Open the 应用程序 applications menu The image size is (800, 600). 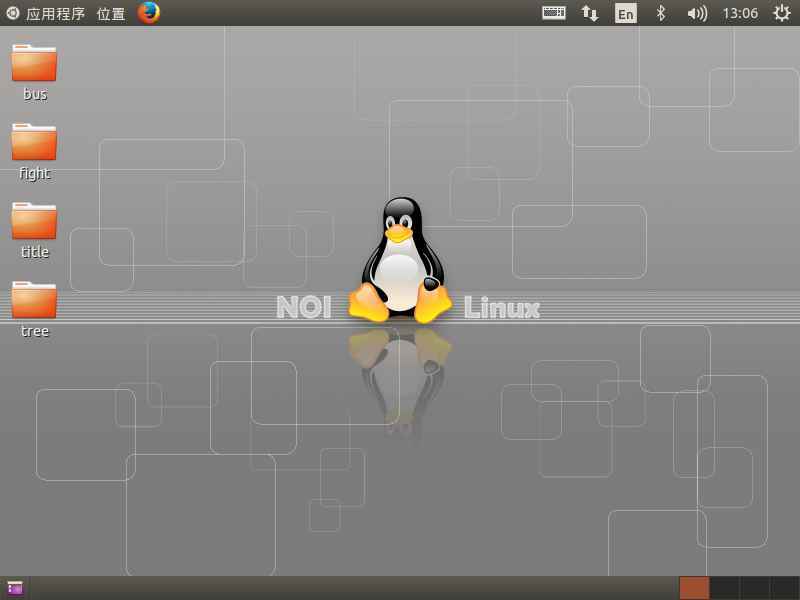tap(45, 13)
